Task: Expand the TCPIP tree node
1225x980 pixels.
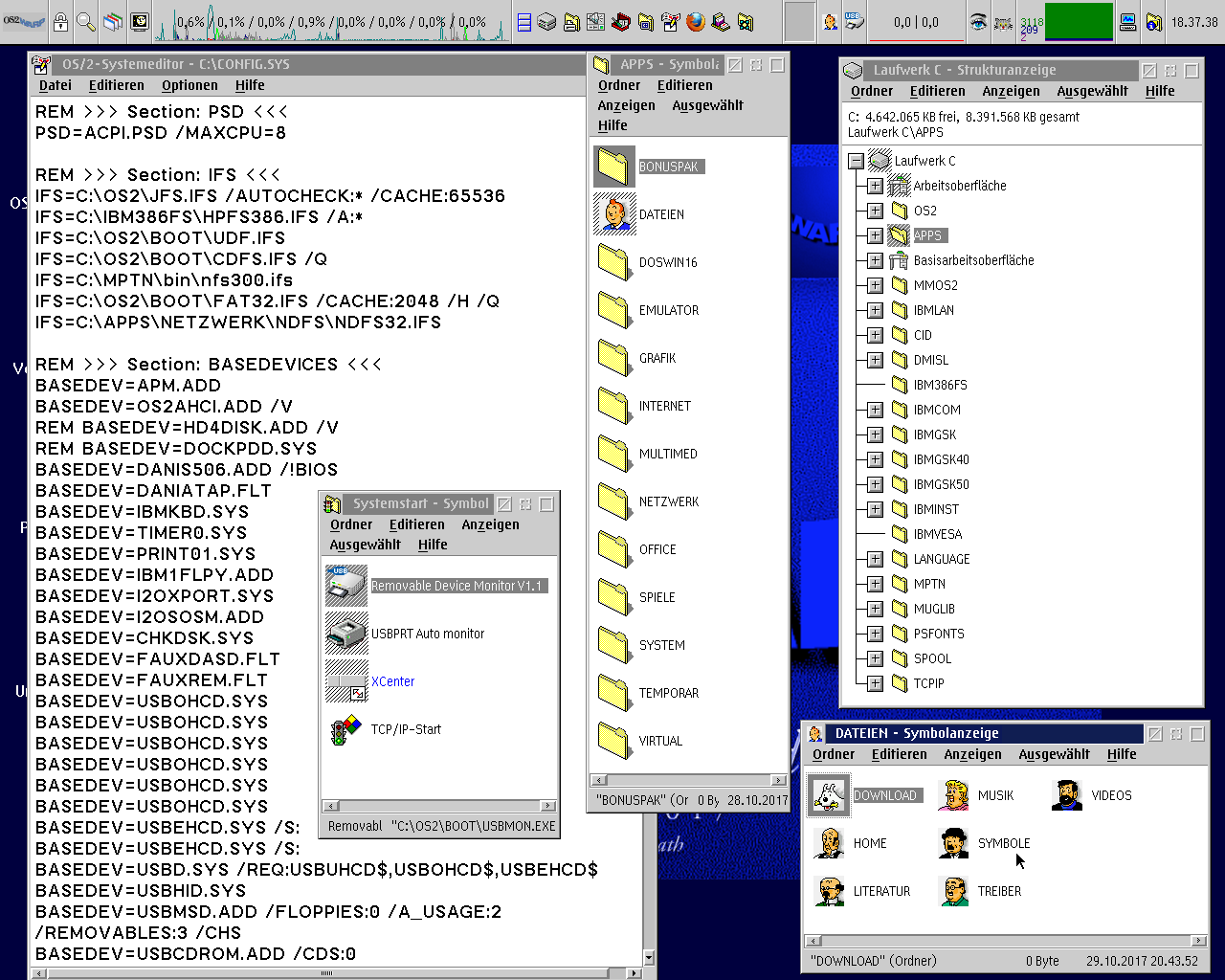Action: [x=875, y=683]
